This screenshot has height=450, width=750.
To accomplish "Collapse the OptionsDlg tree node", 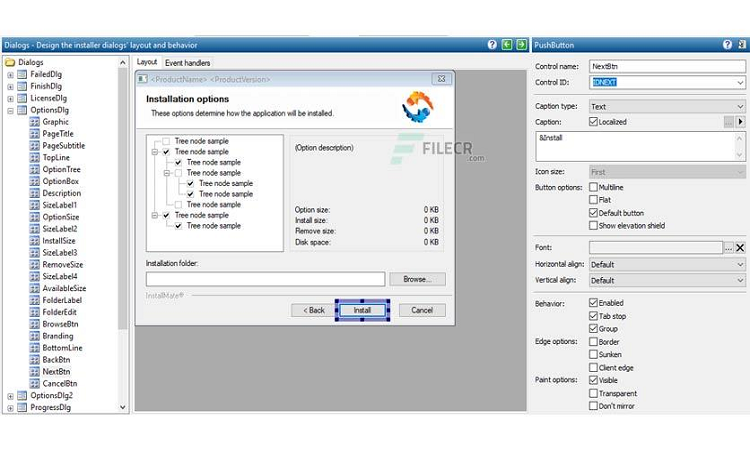I will tap(10, 110).
